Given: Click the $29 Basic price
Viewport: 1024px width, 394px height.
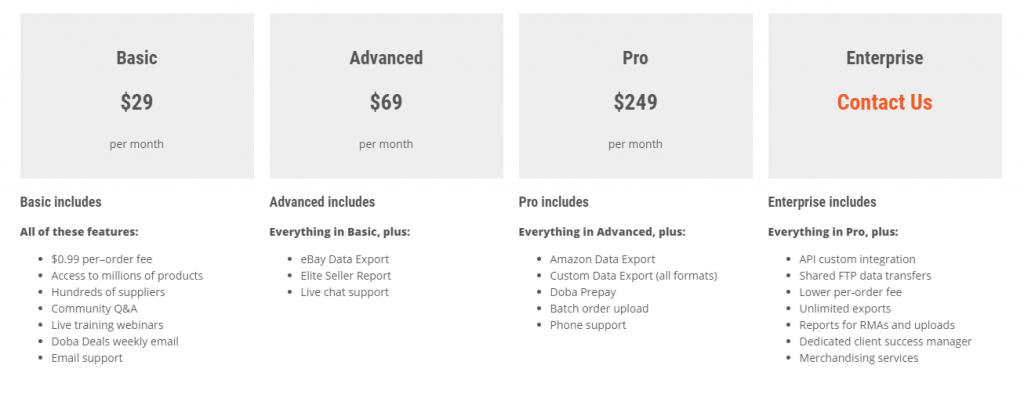Looking at the screenshot, I should click(136, 102).
